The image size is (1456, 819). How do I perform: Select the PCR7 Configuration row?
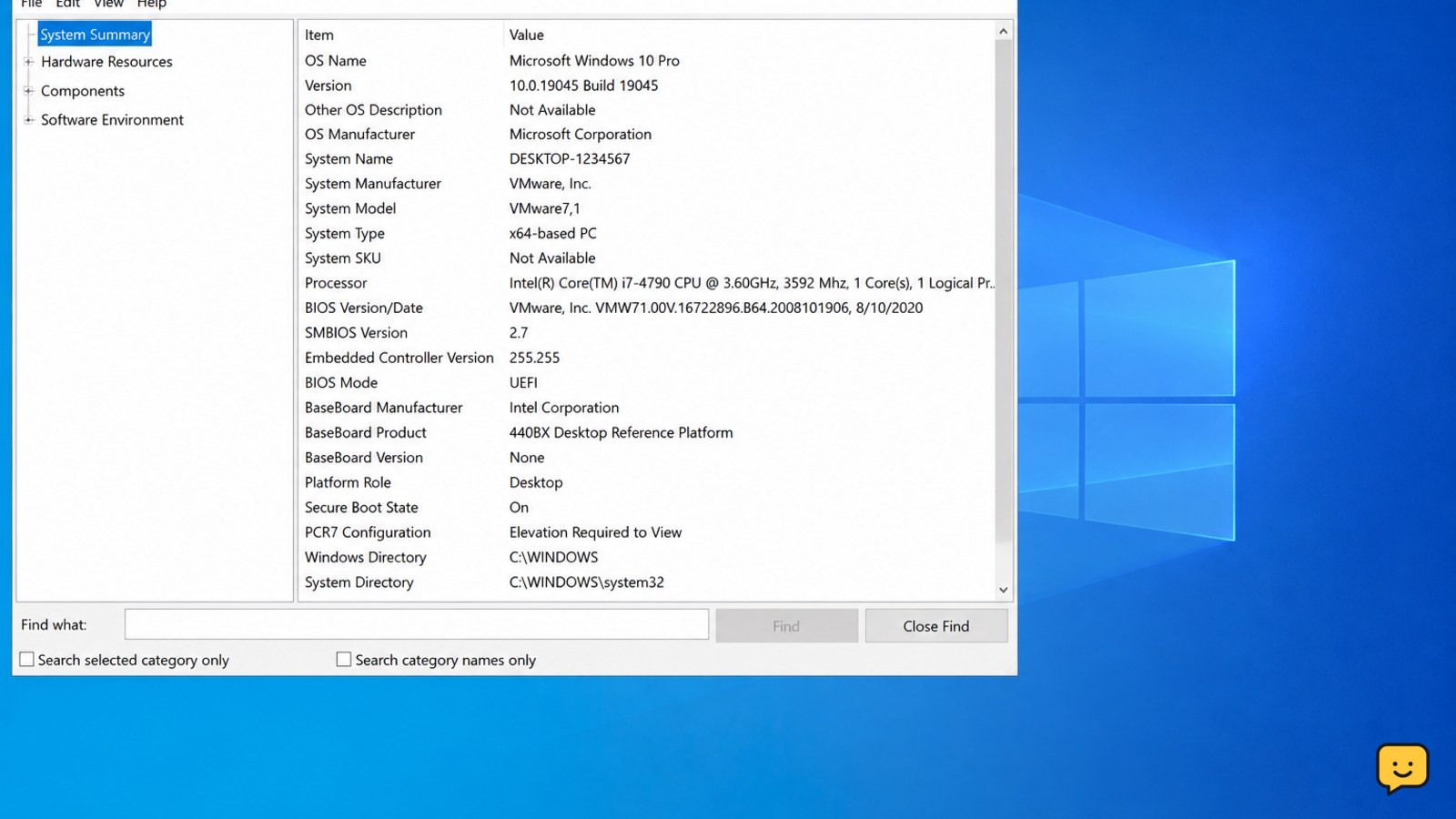click(647, 532)
